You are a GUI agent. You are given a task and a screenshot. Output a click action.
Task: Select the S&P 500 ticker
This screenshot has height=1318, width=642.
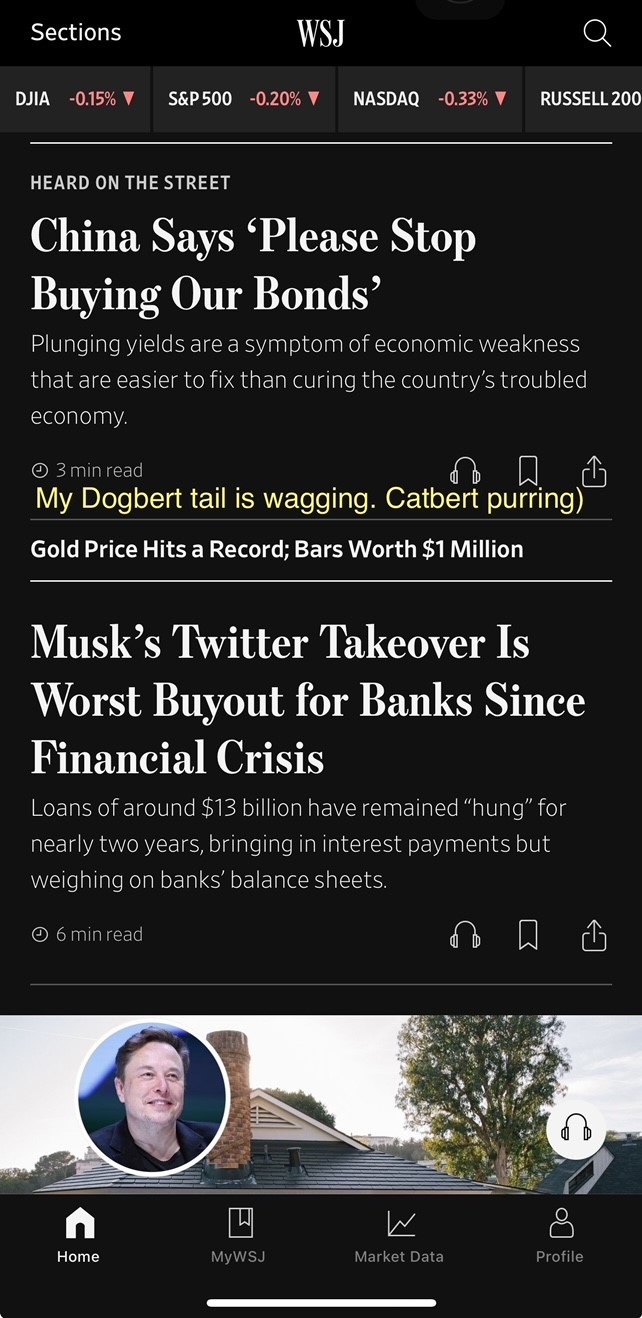[x=245, y=99]
